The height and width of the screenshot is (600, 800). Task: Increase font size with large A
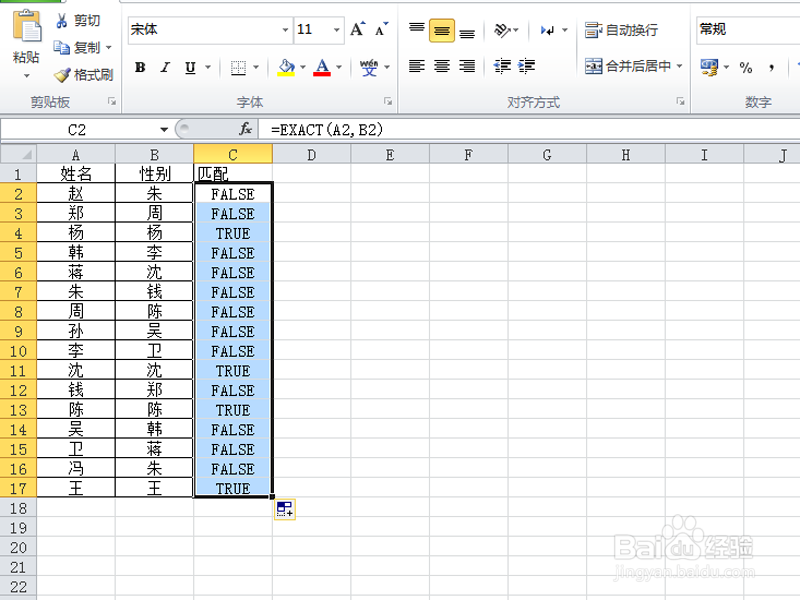pyautogui.click(x=358, y=29)
